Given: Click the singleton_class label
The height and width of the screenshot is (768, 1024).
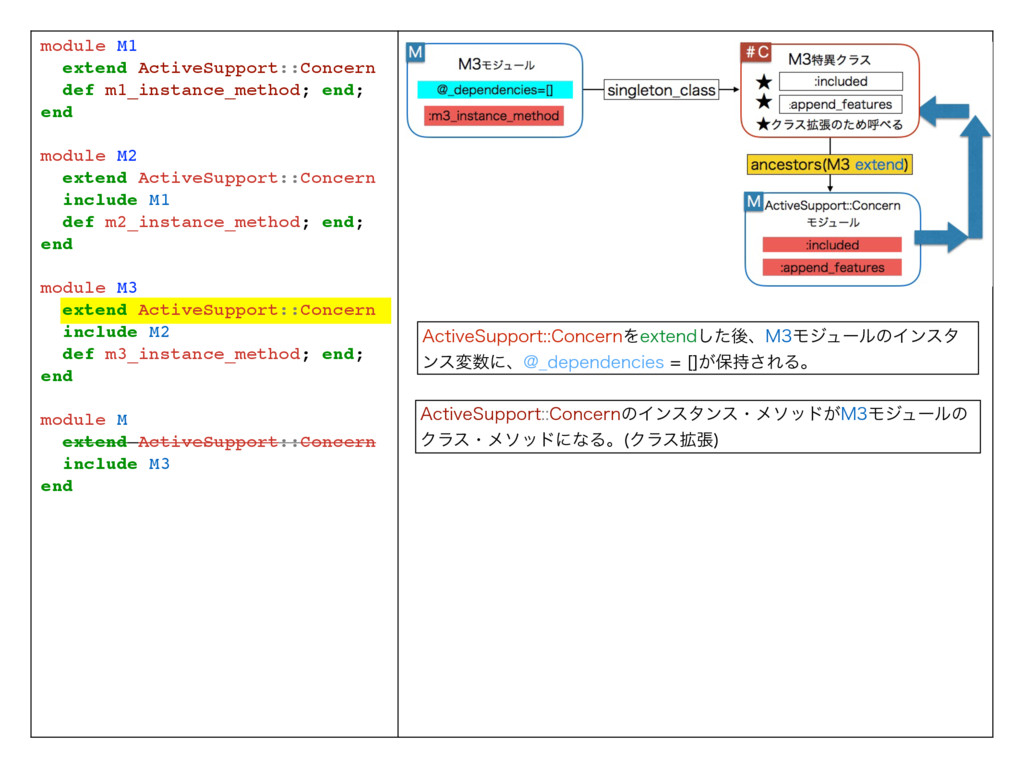Looking at the screenshot, I should (x=661, y=90).
